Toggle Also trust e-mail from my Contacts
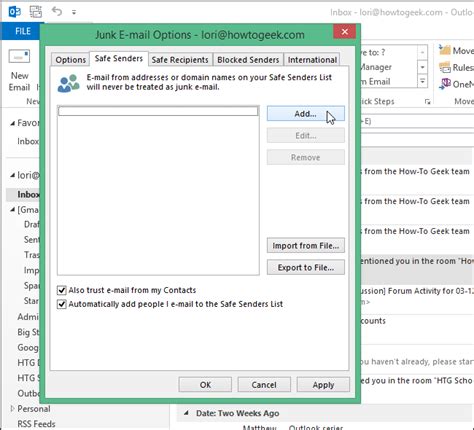Image resolution: width=474 pixels, height=430 pixels. 62,290
